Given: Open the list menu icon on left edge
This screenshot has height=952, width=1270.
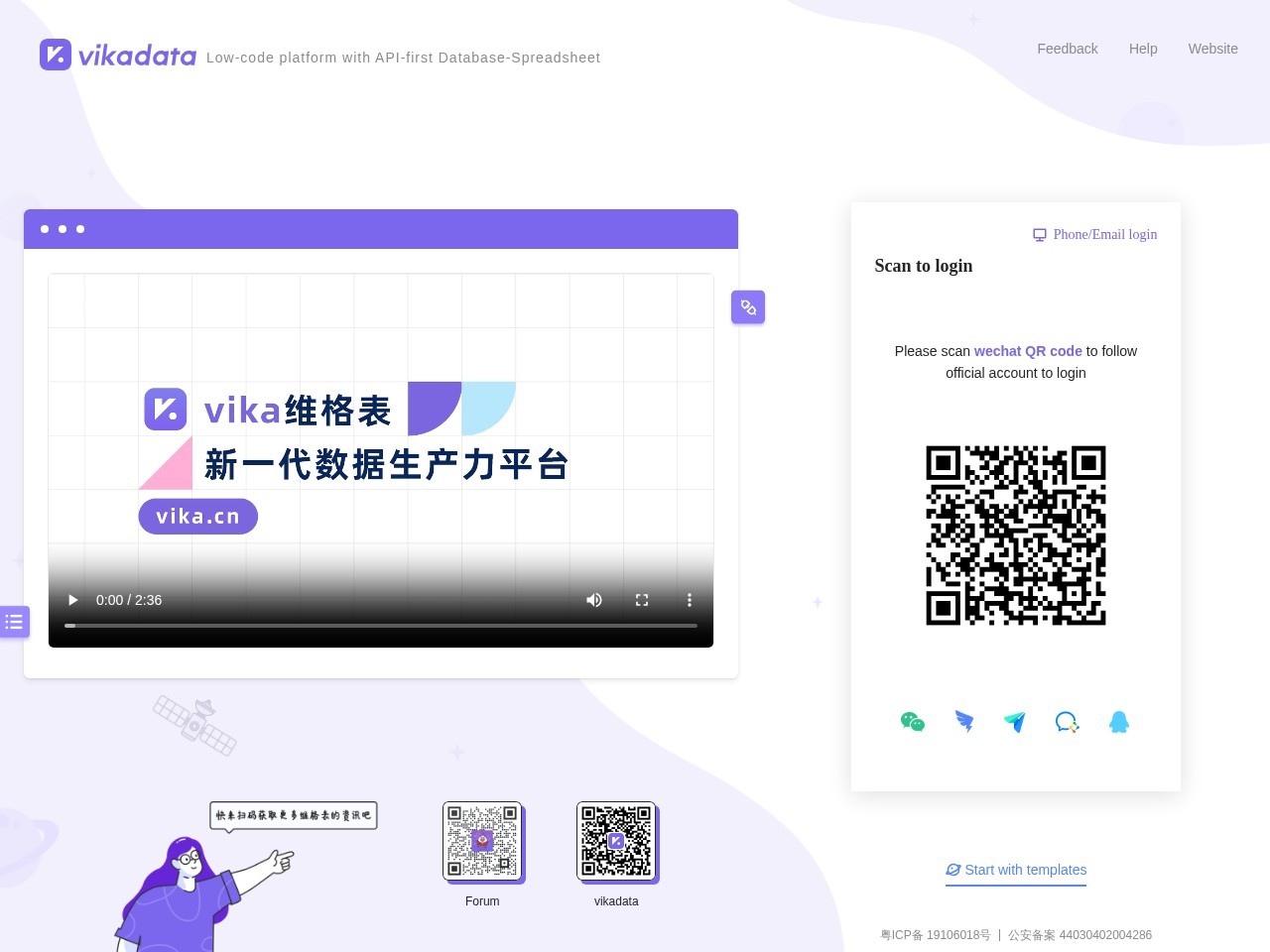Looking at the screenshot, I should coord(14,622).
